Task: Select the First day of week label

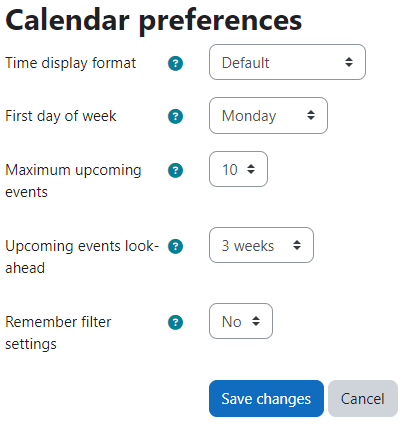Action: click(x=61, y=116)
